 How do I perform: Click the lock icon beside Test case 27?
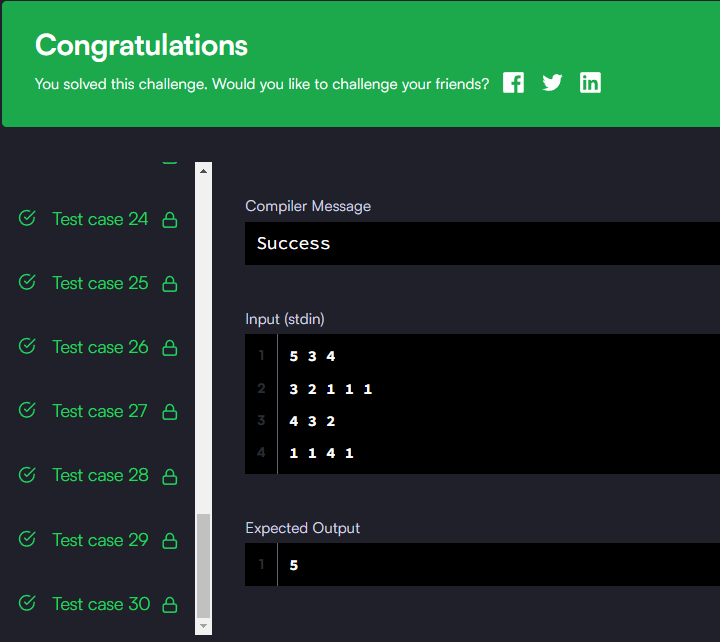click(x=170, y=412)
